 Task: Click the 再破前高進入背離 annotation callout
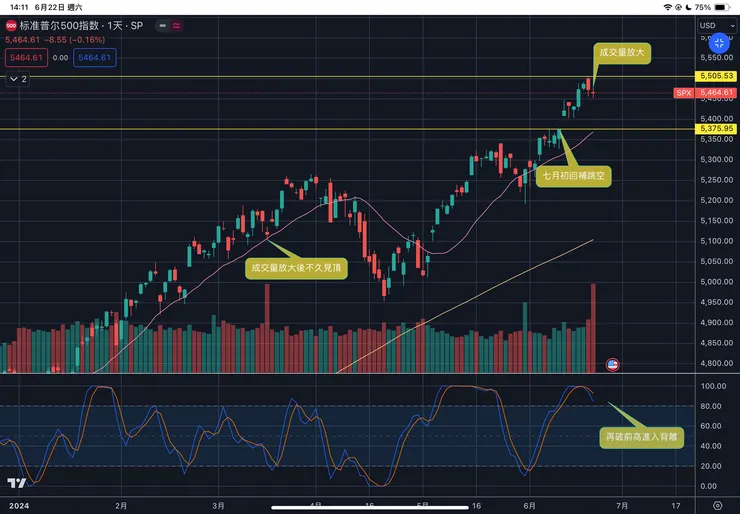[641, 438]
